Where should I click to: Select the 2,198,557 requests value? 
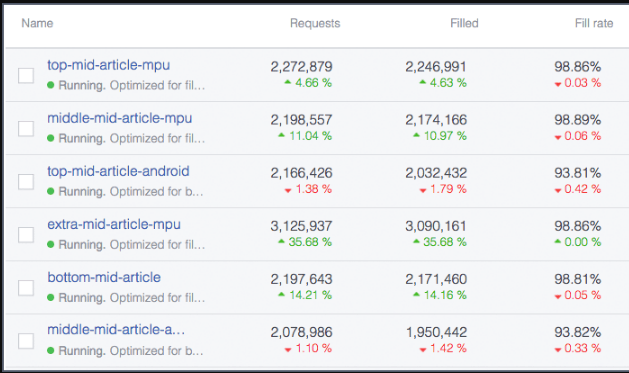point(301,120)
